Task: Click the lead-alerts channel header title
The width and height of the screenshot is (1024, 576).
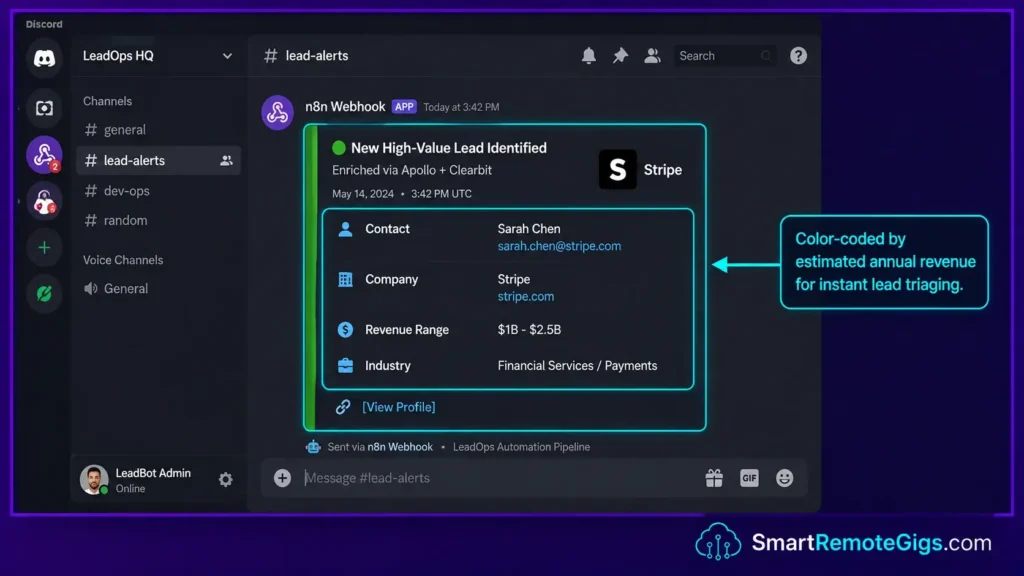Action: (317, 56)
